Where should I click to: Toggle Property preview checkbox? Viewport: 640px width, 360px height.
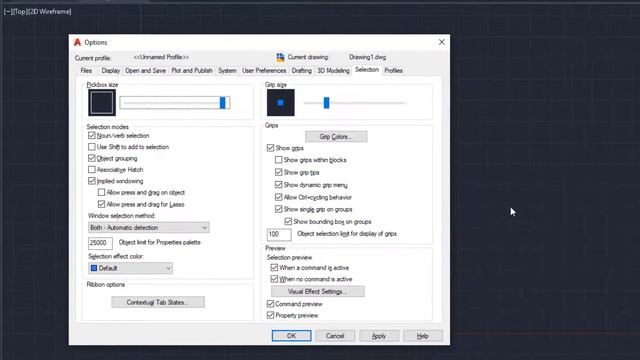[x=270, y=316]
